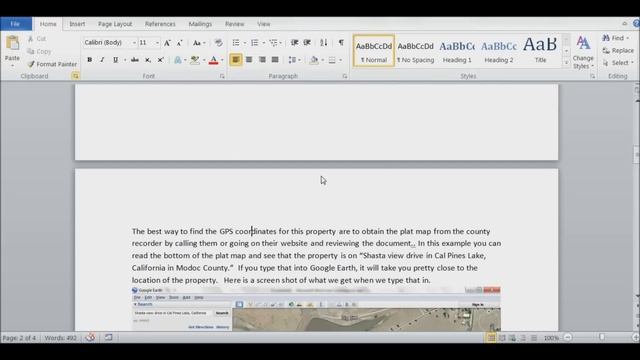Click the Words: 492 status entry
Viewport: 640px width, 360px height.
[x=60, y=338]
